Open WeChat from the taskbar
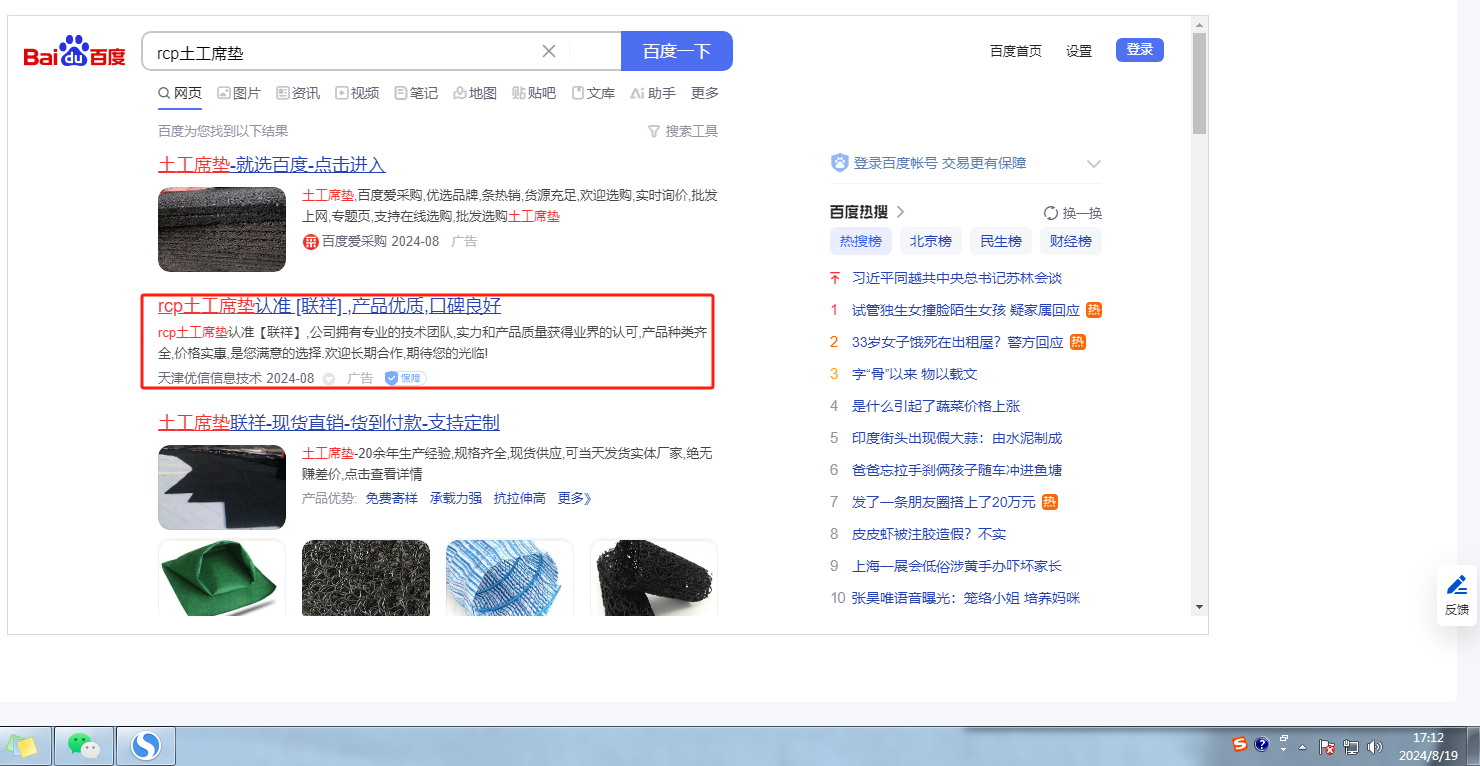1480x766 pixels. [x=84, y=746]
